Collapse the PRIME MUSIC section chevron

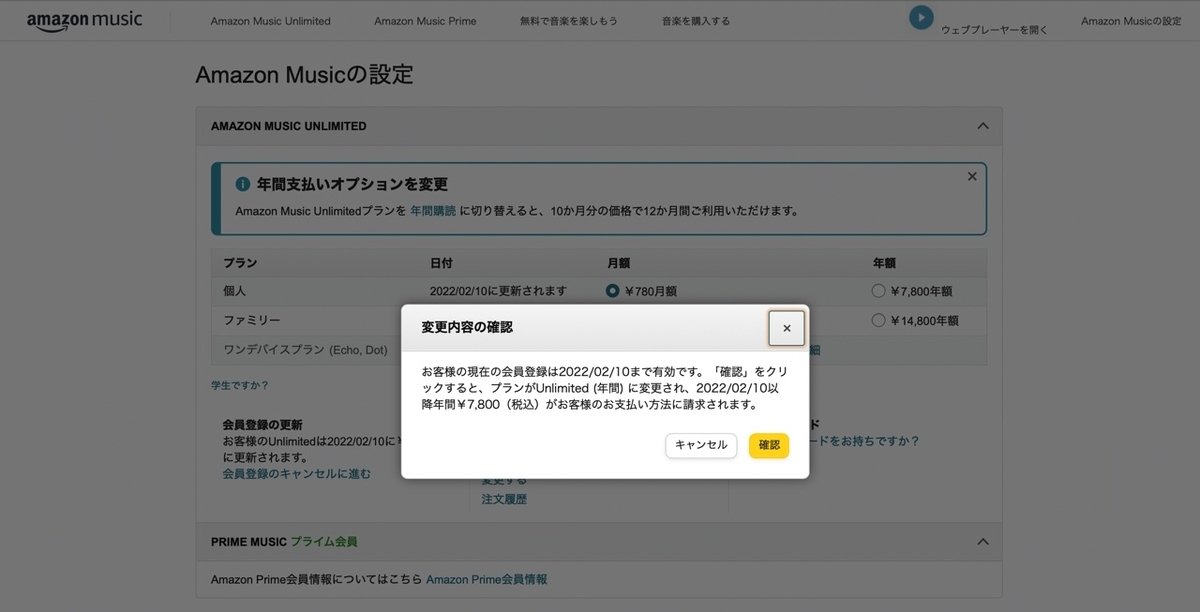tap(982, 541)
